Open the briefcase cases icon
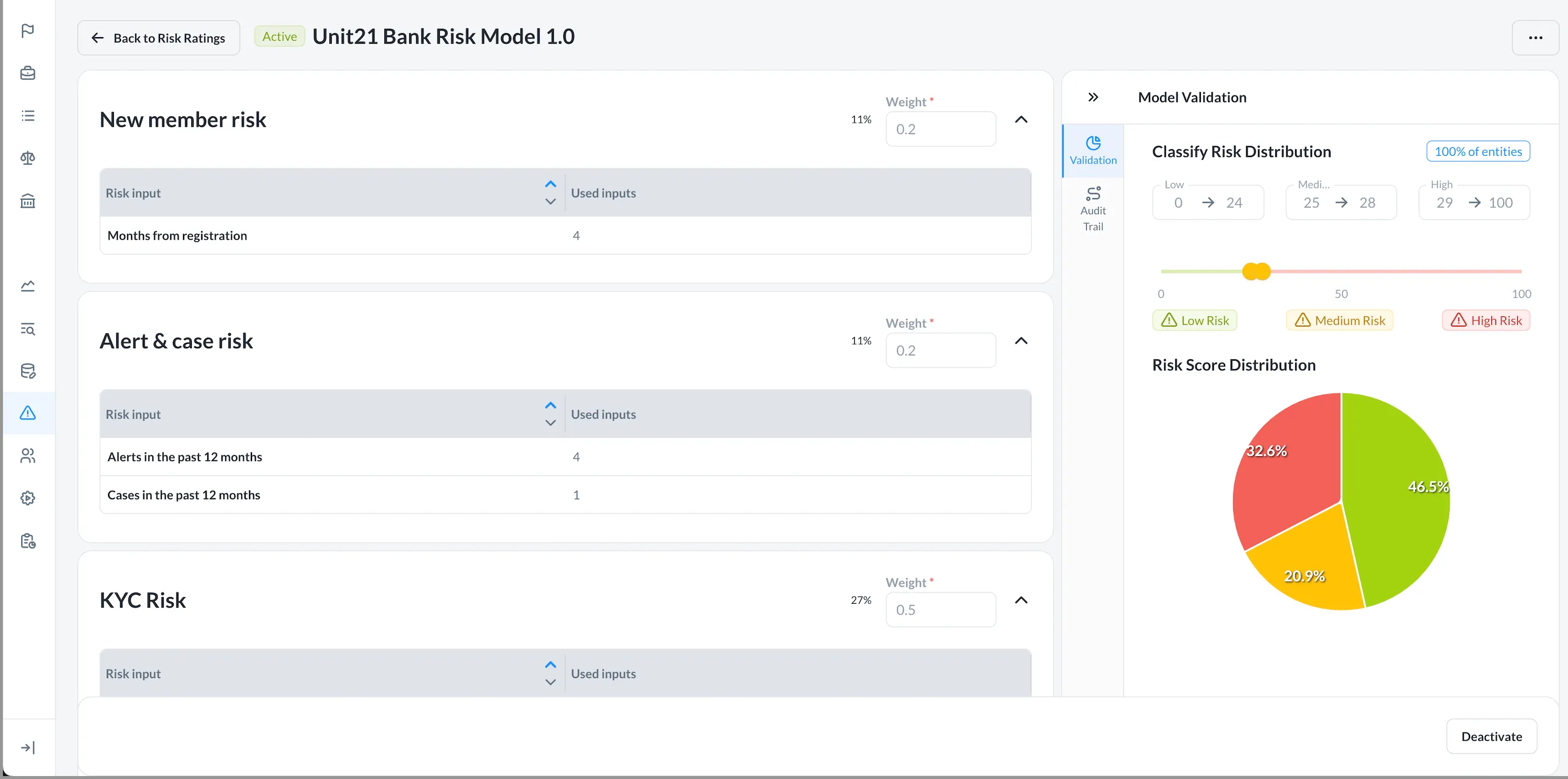 pyautogui.click(x=27, y=73)
